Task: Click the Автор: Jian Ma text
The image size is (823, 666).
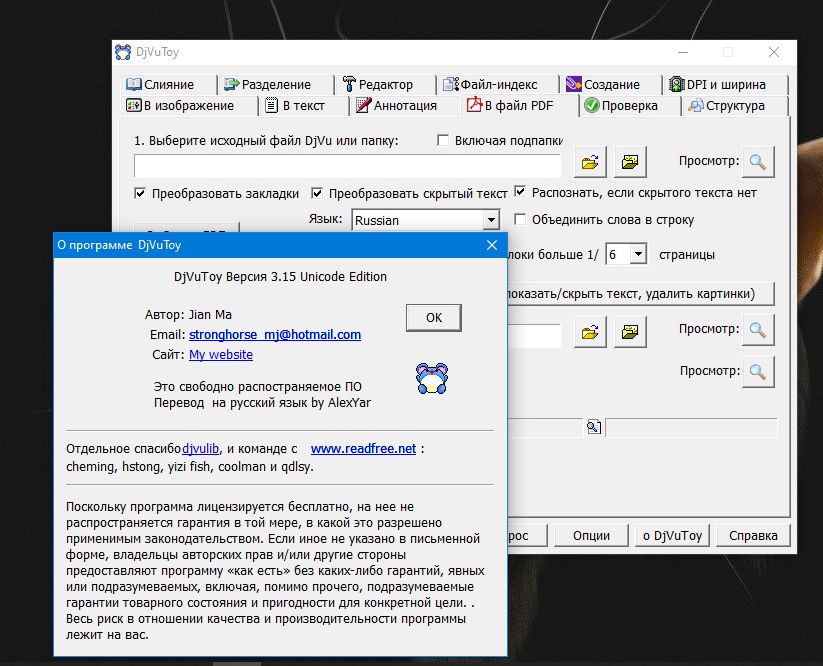Action: point(188,314)
